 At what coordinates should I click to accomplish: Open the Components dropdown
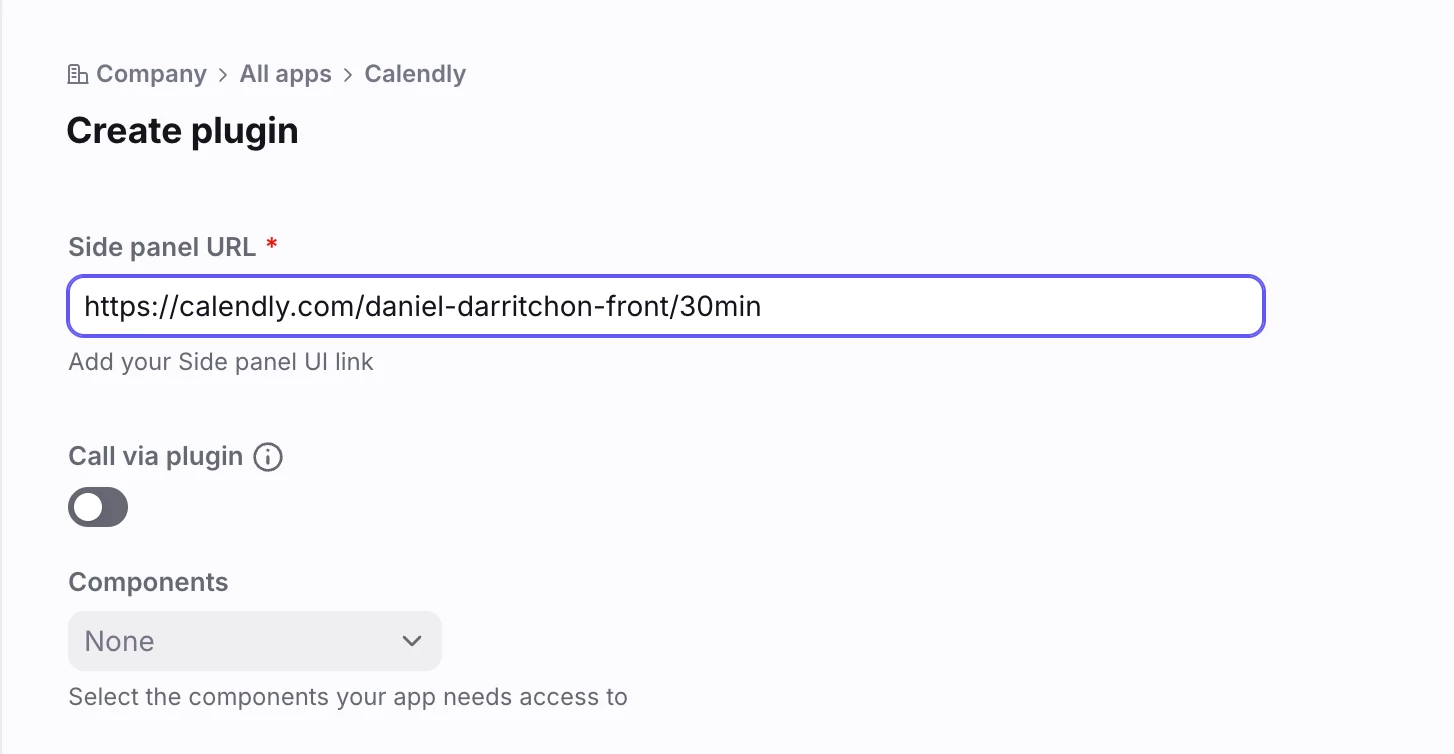tap(254, 641)
